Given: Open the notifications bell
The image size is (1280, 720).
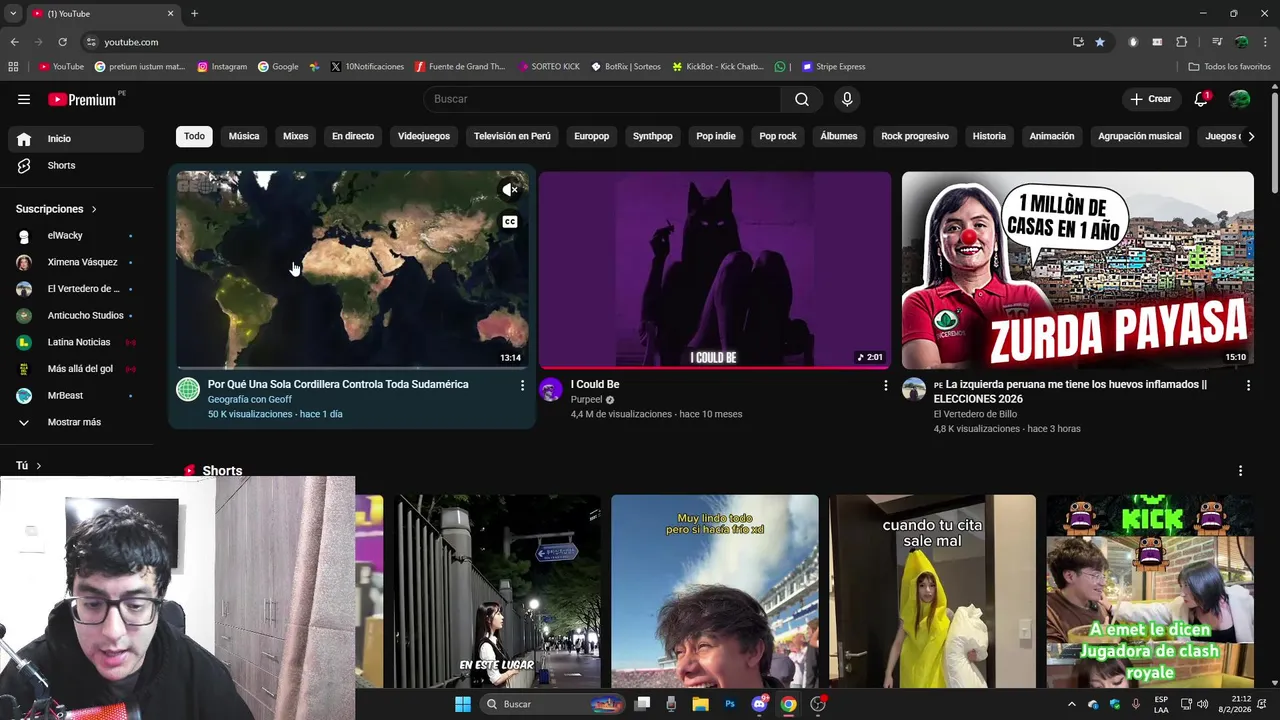Looking at the screenshot, I should coord(1201,99).
